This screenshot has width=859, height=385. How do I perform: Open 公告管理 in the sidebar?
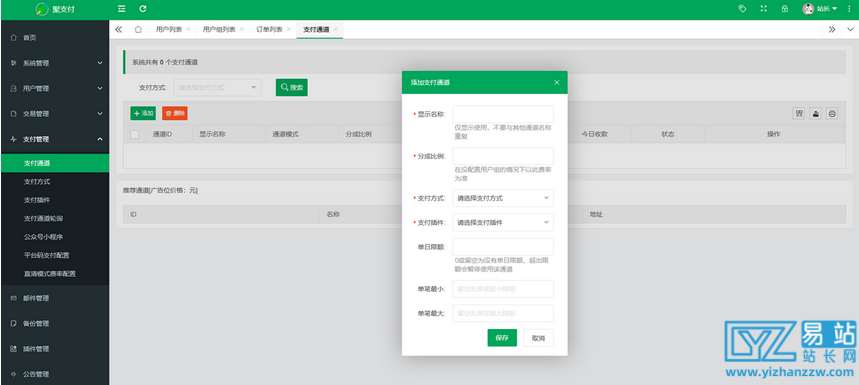[x=55, y=374]
